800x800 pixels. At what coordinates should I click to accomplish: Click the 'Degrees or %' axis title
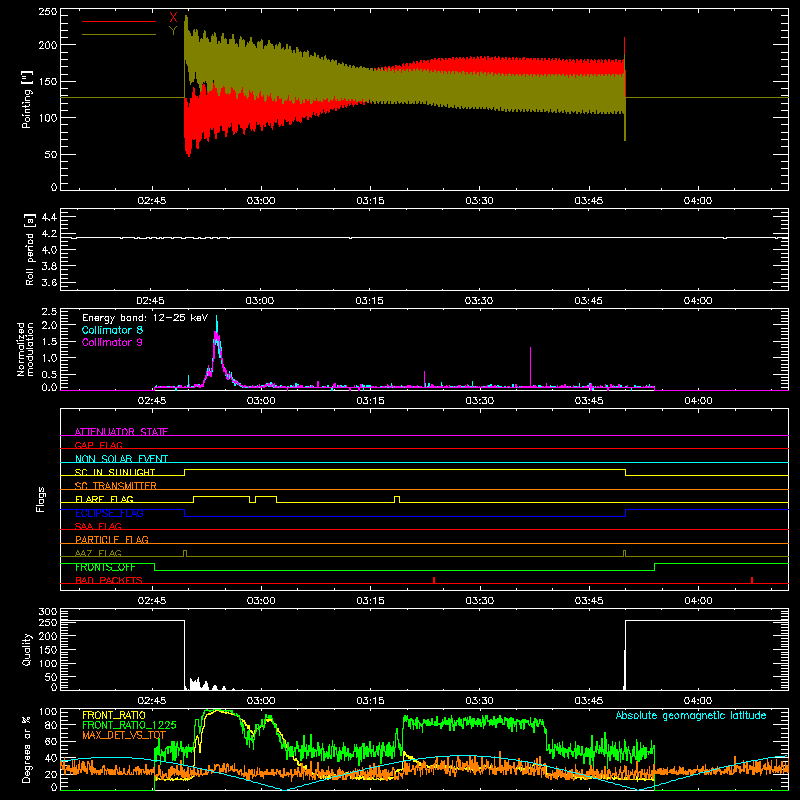click(27, 749)
